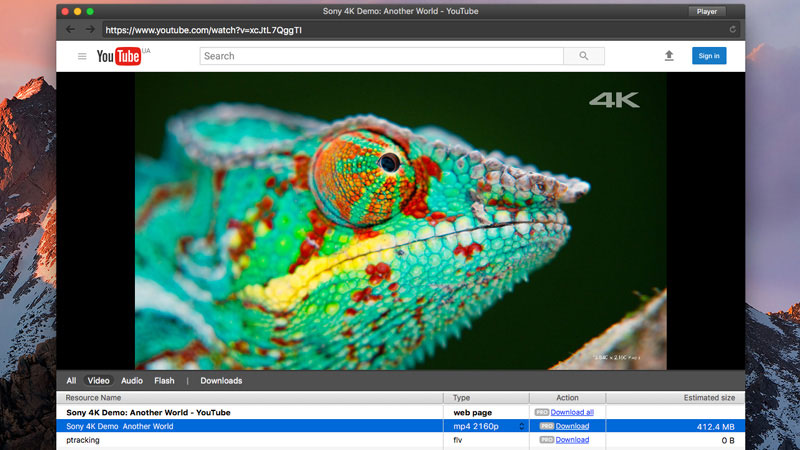Minimize window with the yellow button
Image resolution: width=800 pixels, height=450 pixels.
click(78, 11)
